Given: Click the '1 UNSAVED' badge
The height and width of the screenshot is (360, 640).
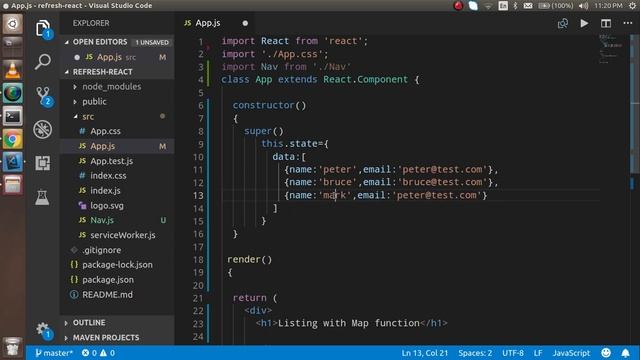Looking at the screenshot, I should (152, 42).
